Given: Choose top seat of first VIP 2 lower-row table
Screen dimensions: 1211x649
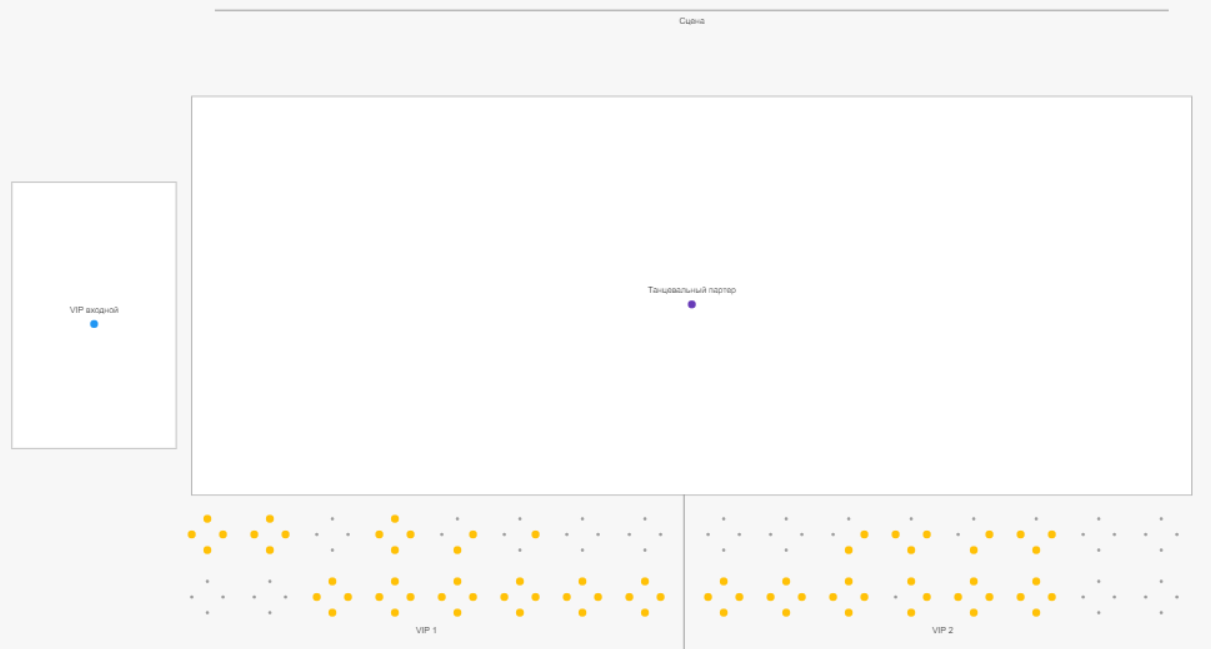Looking at the screenshot, I should click(723, 581).
